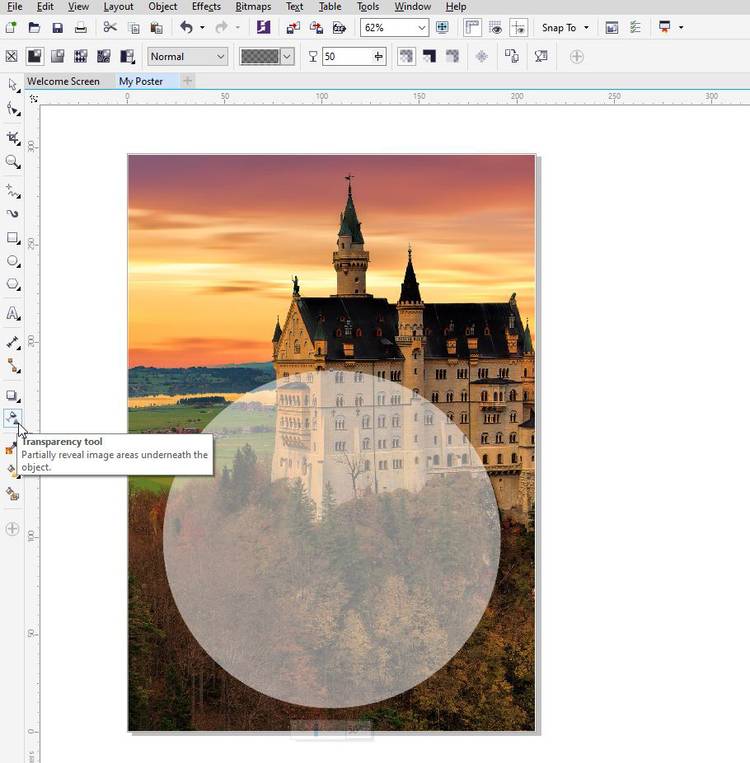Select the Text tool
The width and height of the screenshot is (750, 763).
click(x=13, y=313)
